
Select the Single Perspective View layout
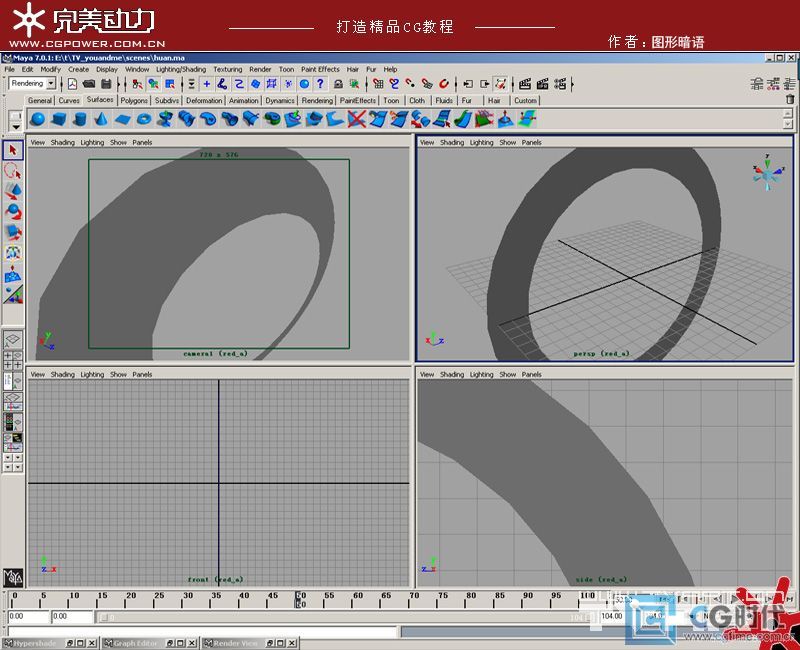[13, 339]
